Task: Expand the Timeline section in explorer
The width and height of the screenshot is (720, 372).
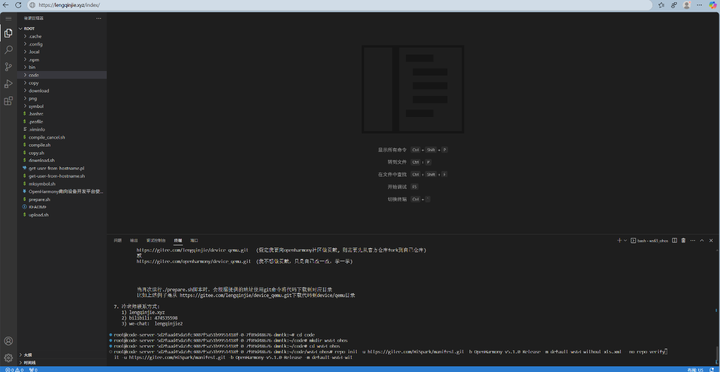Action: pyautogui.click(x=62, y=362)
